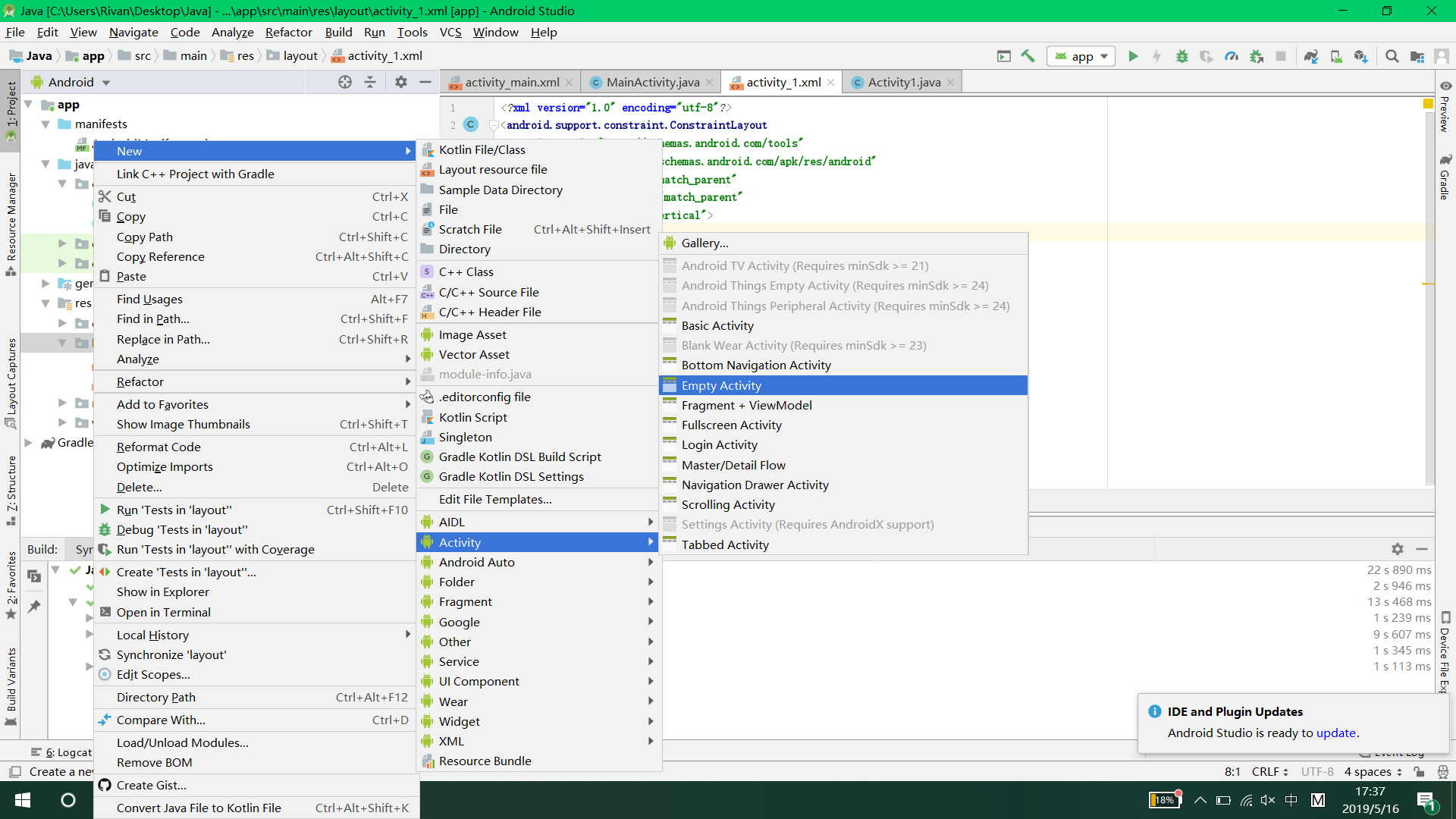This screenshot has height=819, width=1456.
Task: Open the Gradle side panel
Action: tap(1445, 177)
